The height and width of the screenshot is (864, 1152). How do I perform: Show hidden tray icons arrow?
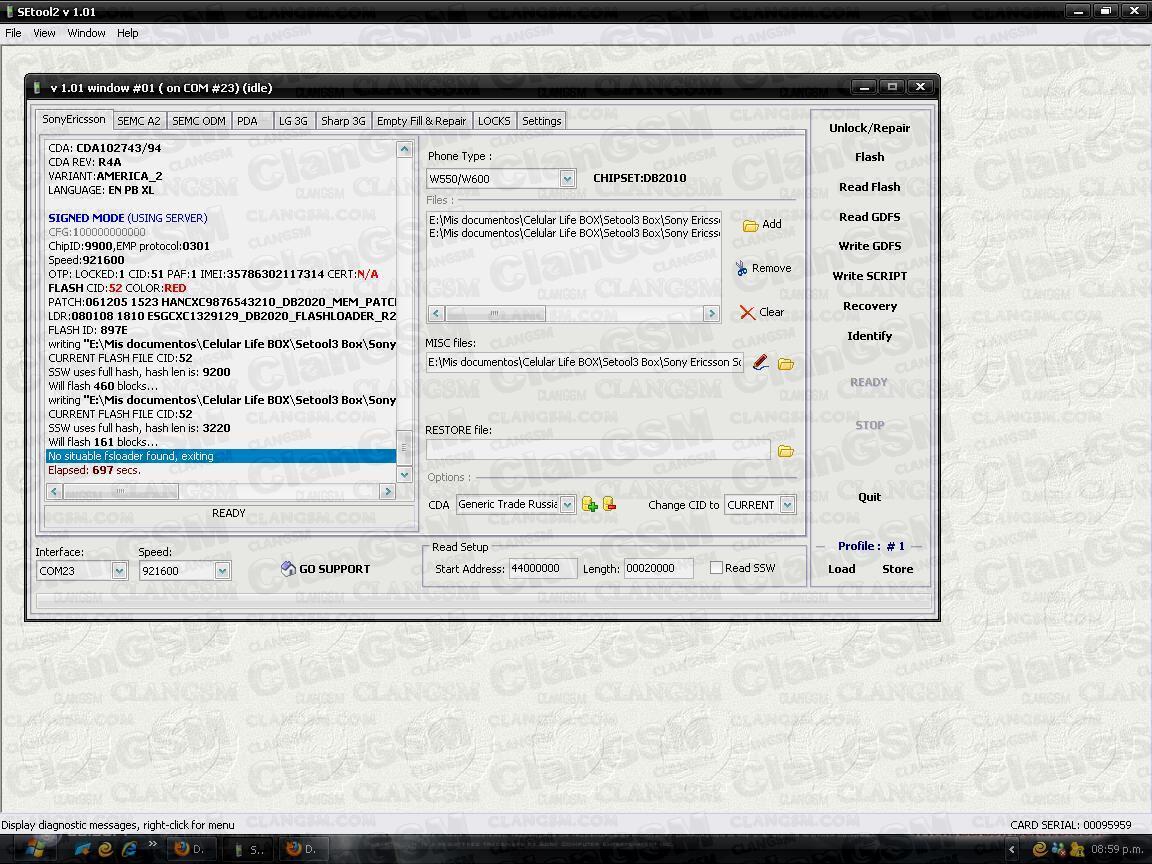[1012, 849]
